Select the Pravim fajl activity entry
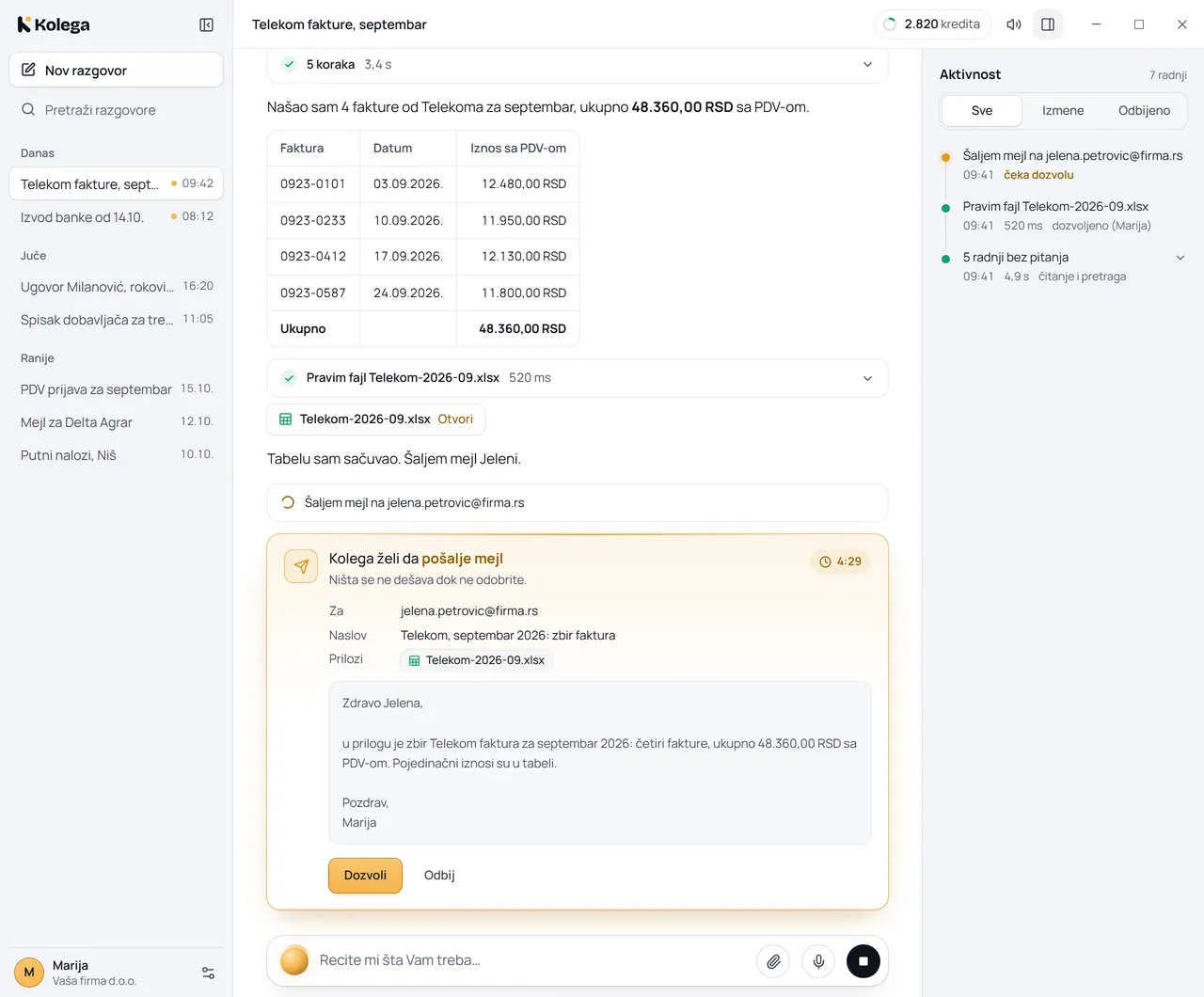The image size is (1204, 997). coord(1063,215)
